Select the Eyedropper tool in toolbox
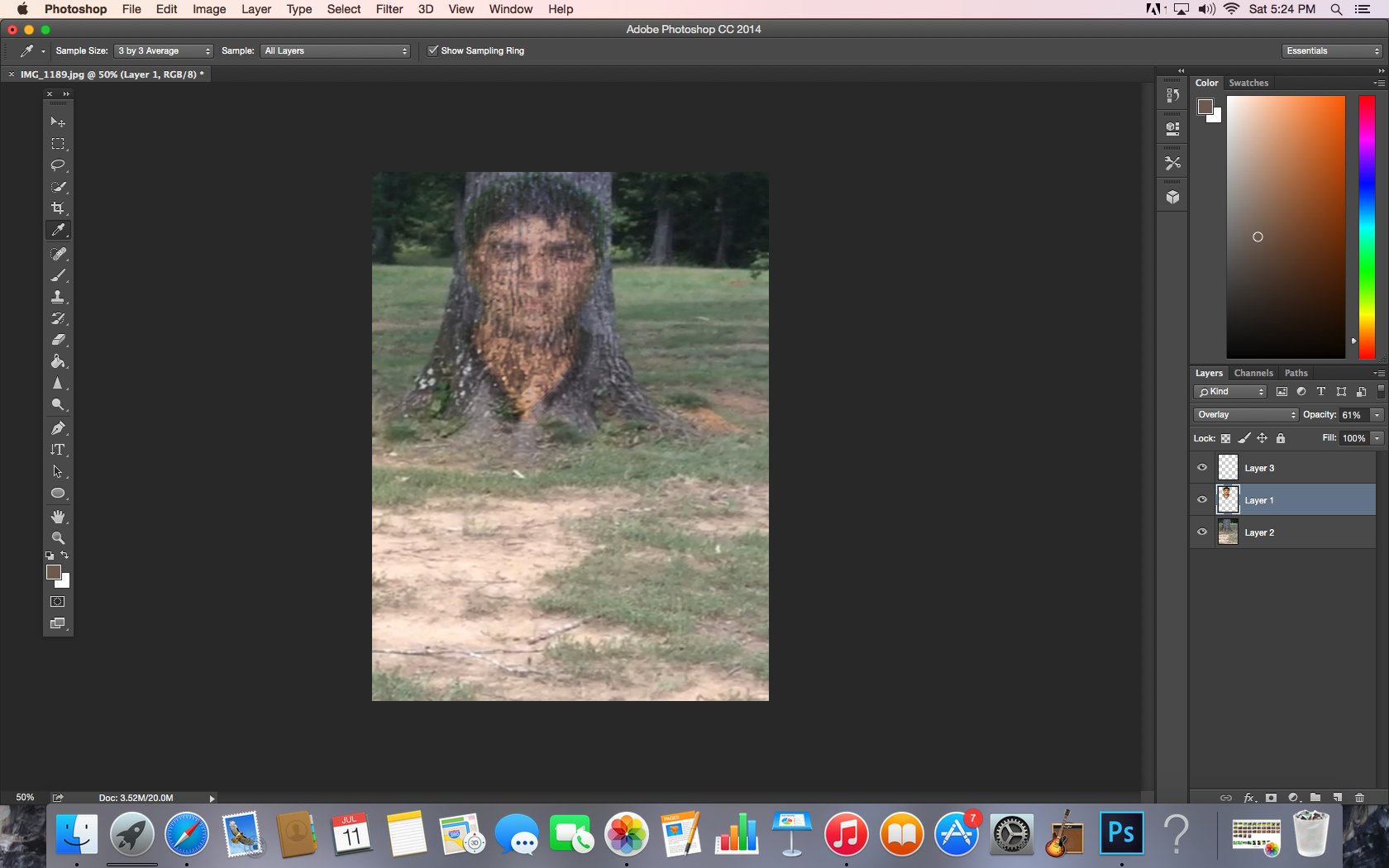Viewport: 1389px width, 868px height. click(x=58, y=230)
